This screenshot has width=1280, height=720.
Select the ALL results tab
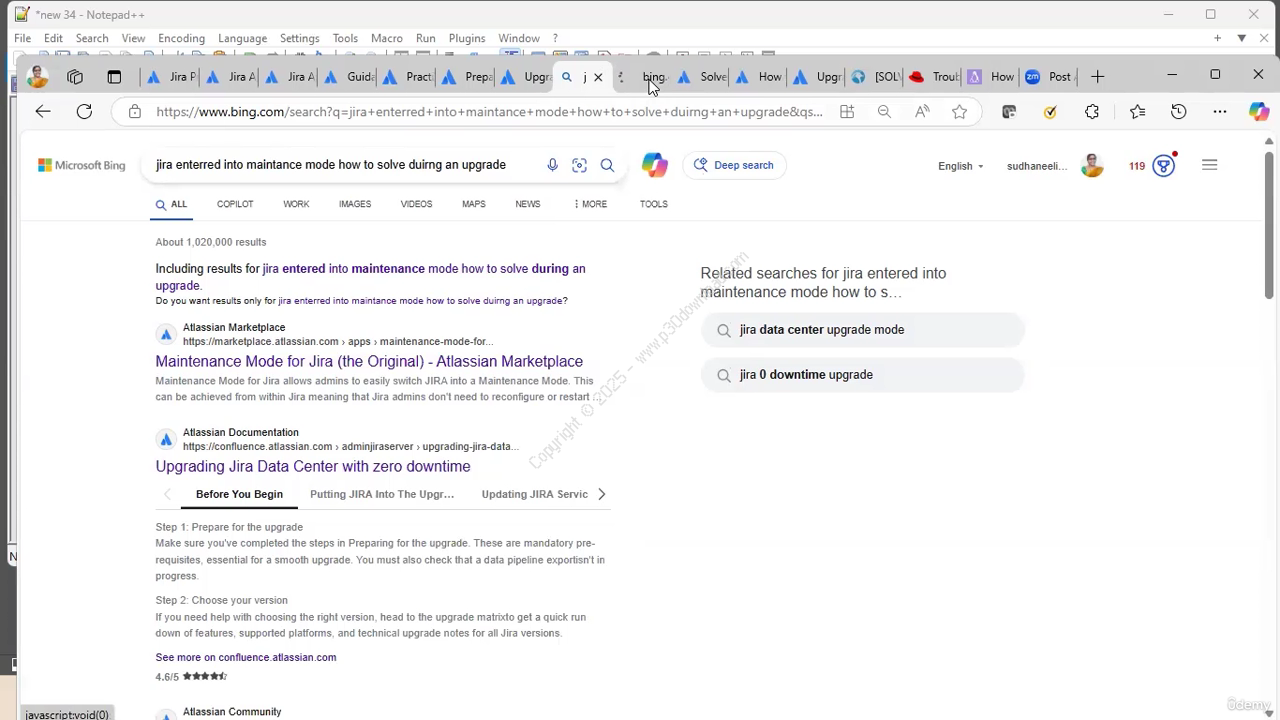(x=171, y=204)
